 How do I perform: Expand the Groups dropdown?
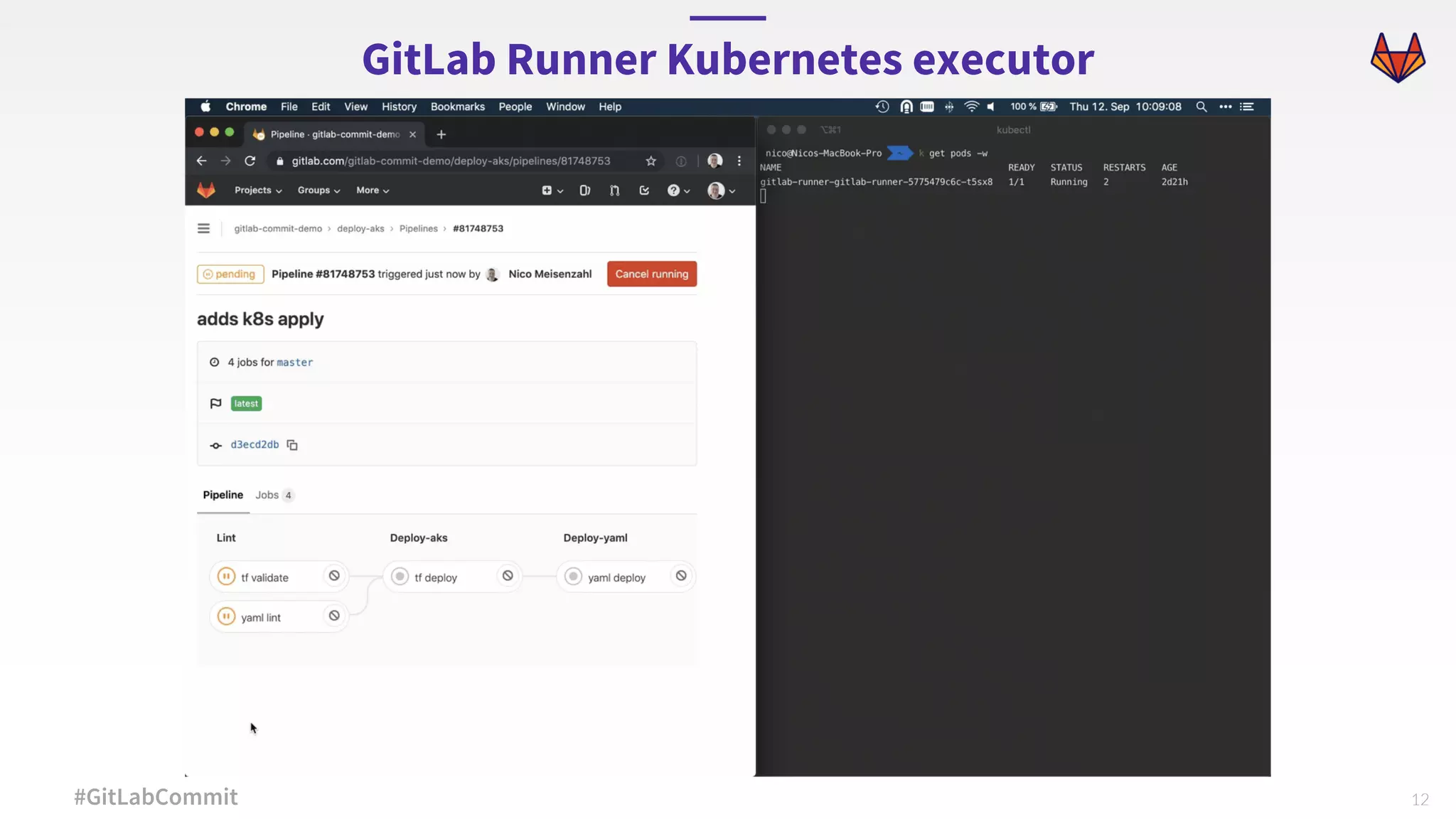point(318,191)
